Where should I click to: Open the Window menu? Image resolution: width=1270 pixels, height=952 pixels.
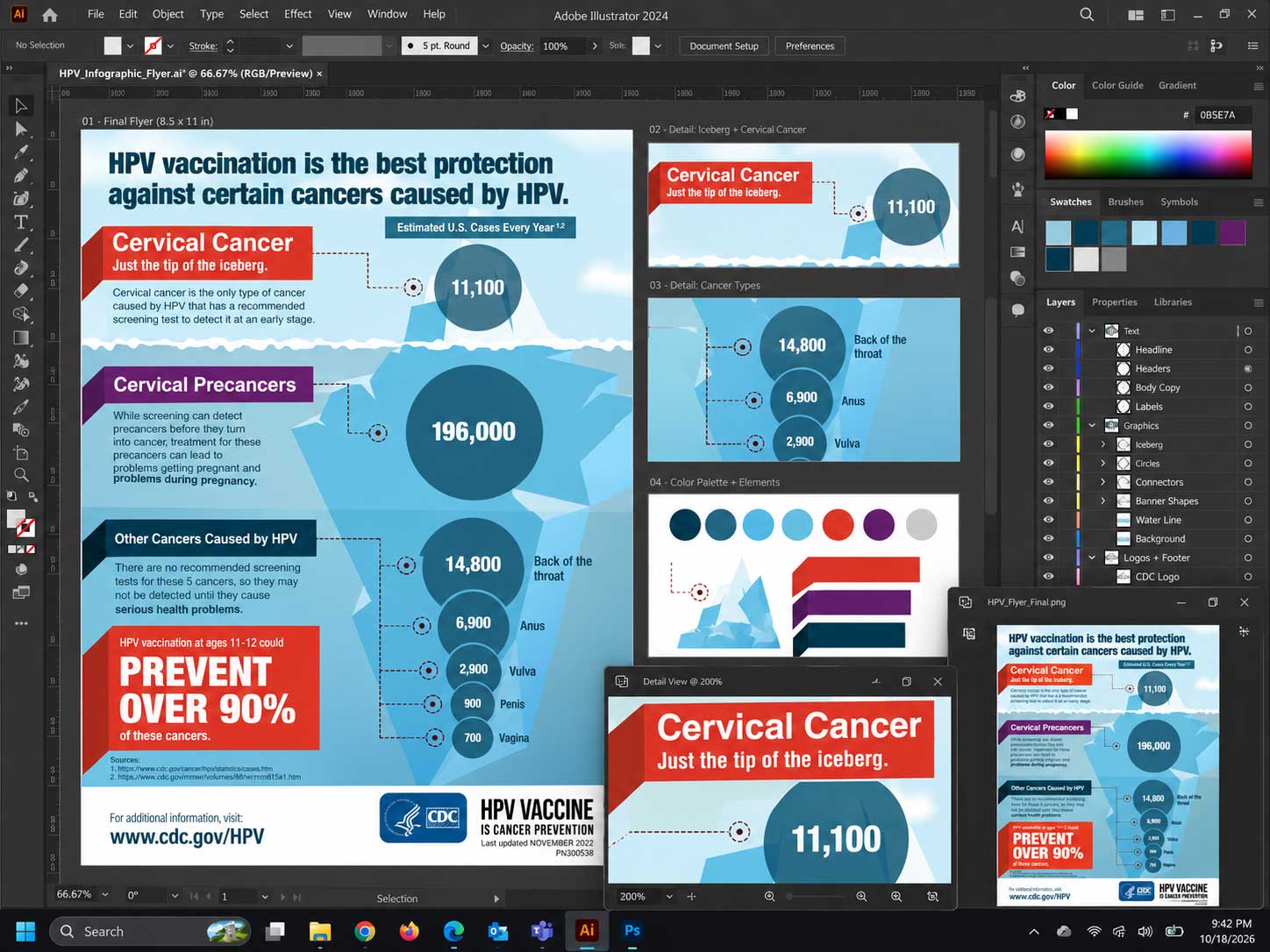click(387, 14)
